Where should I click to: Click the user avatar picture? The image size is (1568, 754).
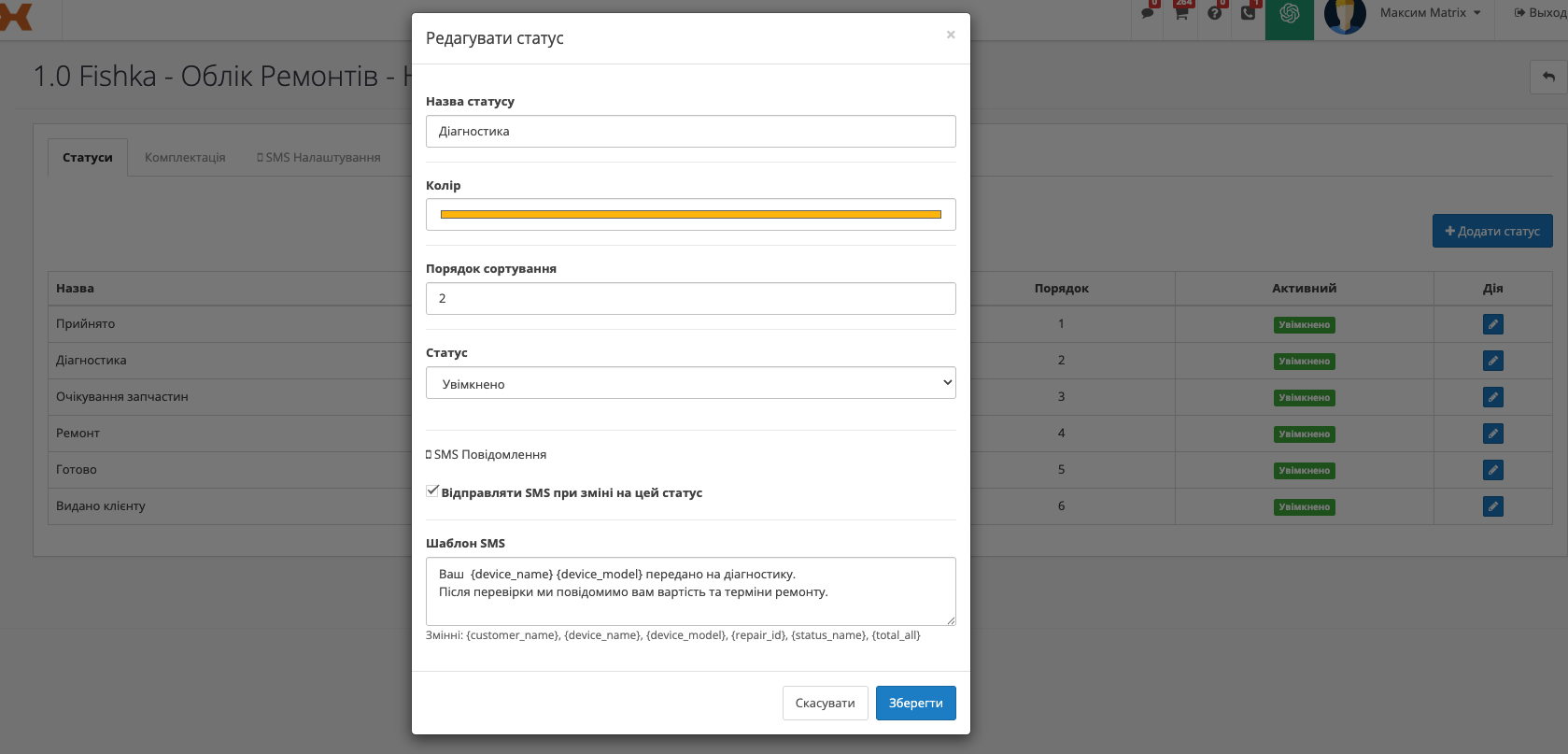1345,14
